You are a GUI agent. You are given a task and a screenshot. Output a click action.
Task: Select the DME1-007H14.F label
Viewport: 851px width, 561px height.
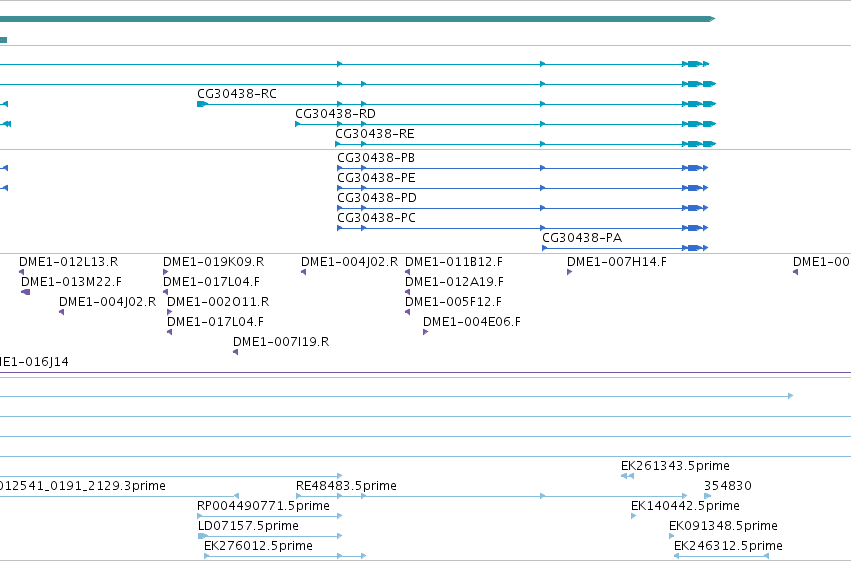617,262
